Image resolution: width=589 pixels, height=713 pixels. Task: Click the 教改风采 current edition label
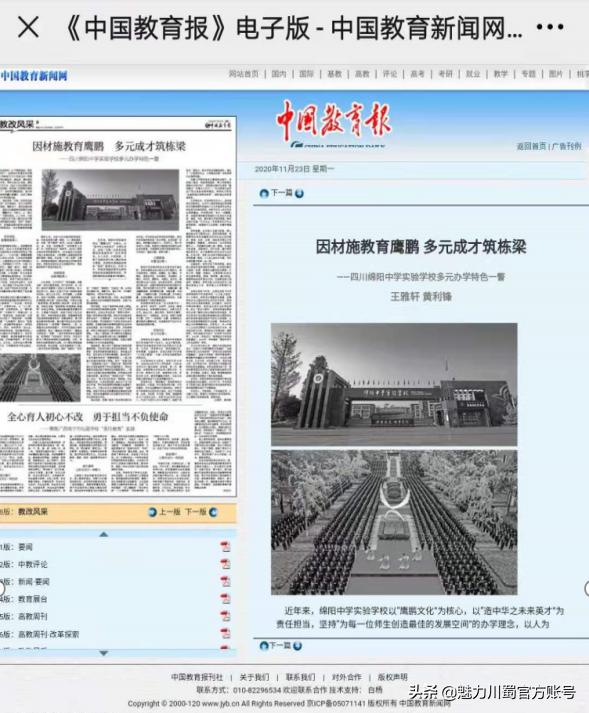pyautogui.click(x=33, y=512)
